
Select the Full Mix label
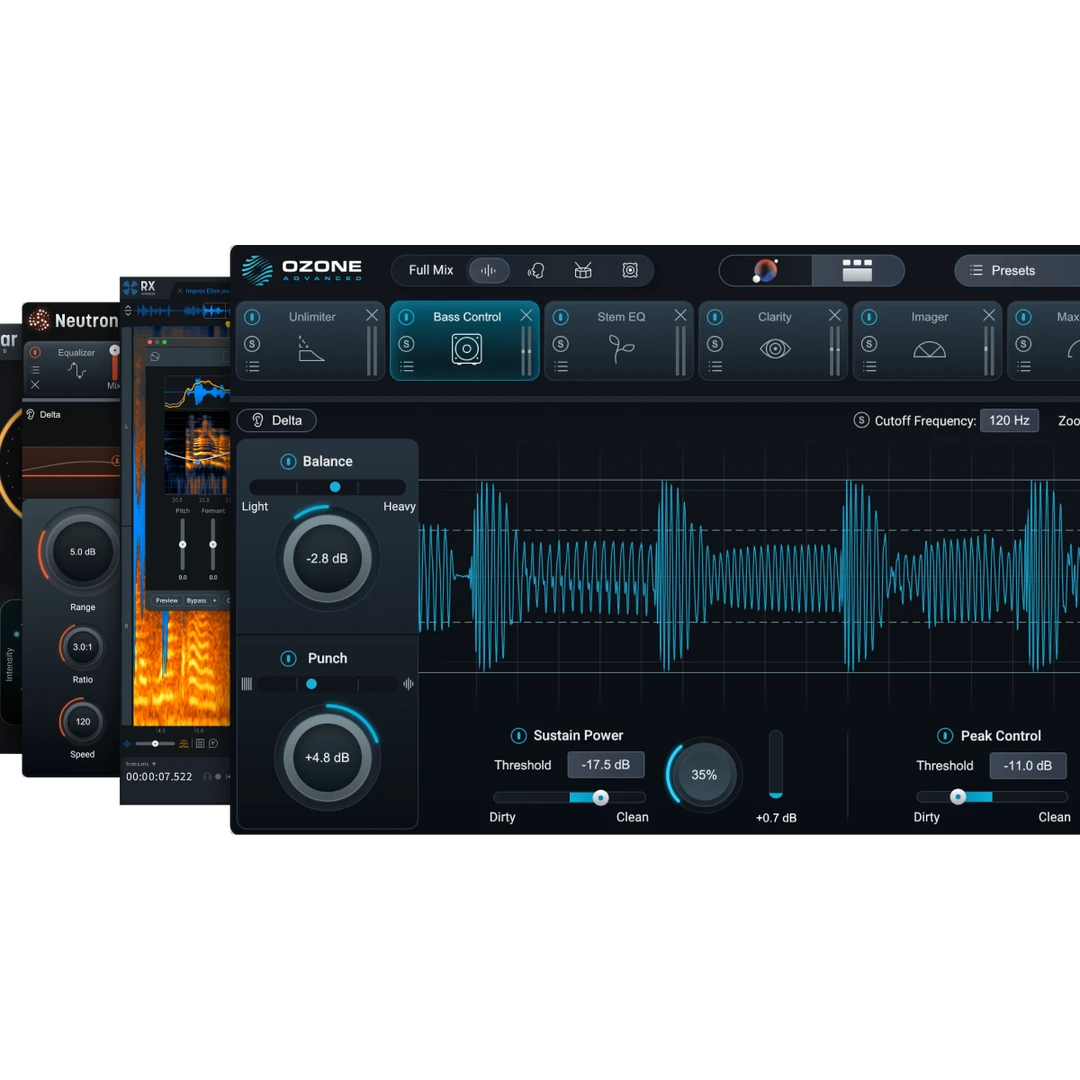click(430, 270)
